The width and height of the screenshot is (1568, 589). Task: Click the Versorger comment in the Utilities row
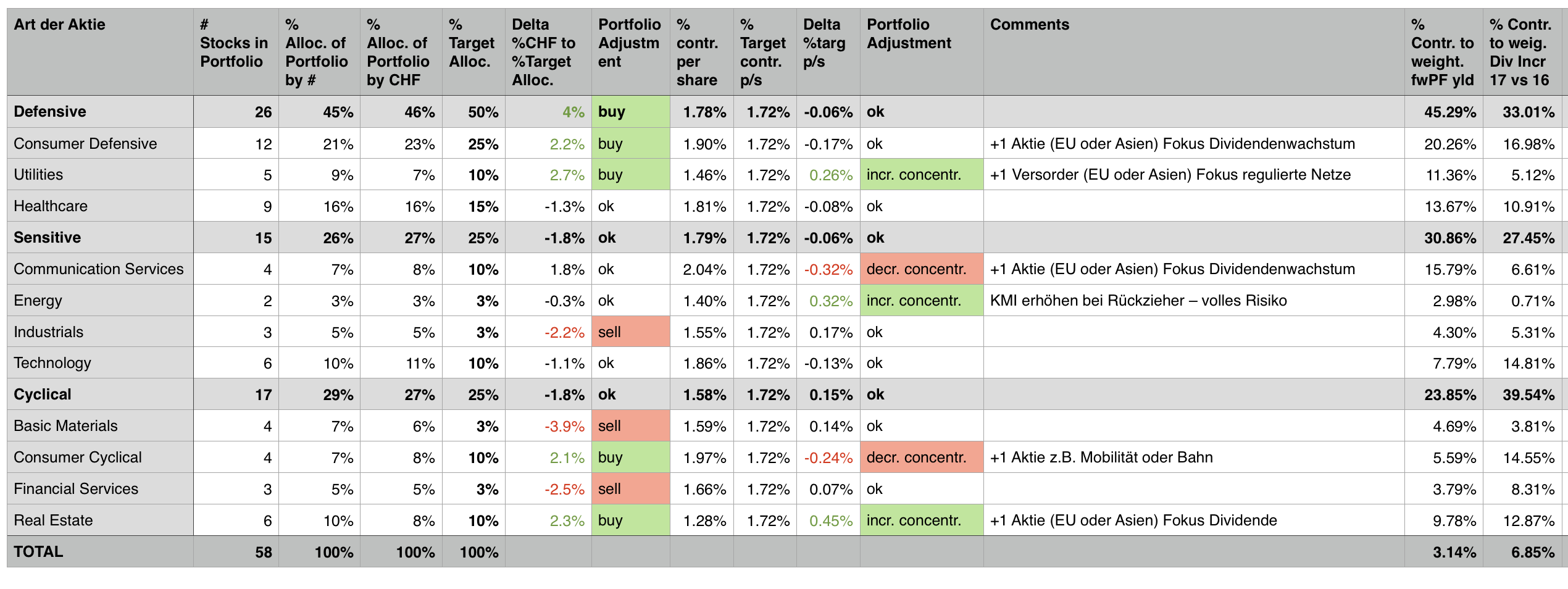1170,175
